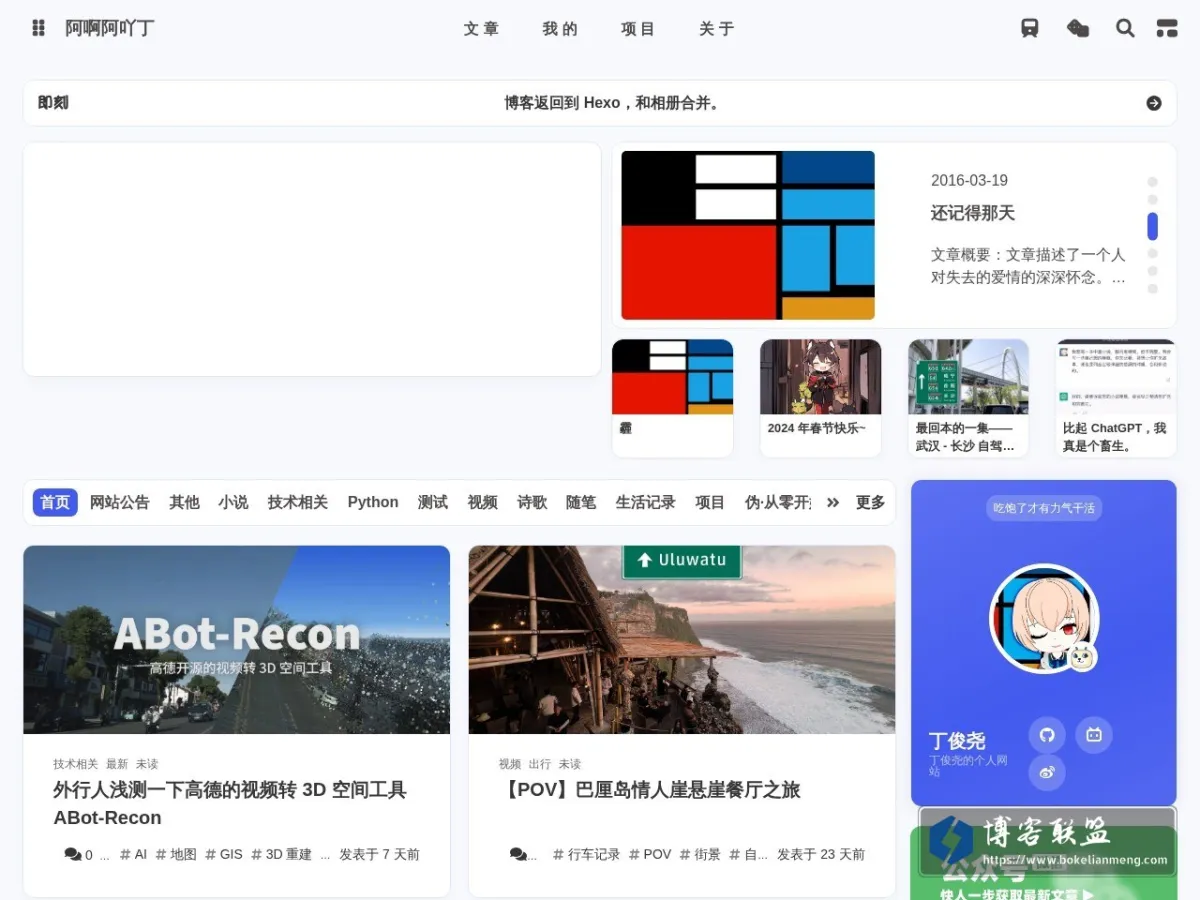Select the 随笔 category tab
Image resolution: width=1200 pixels, height=900 pixels.
581,502
